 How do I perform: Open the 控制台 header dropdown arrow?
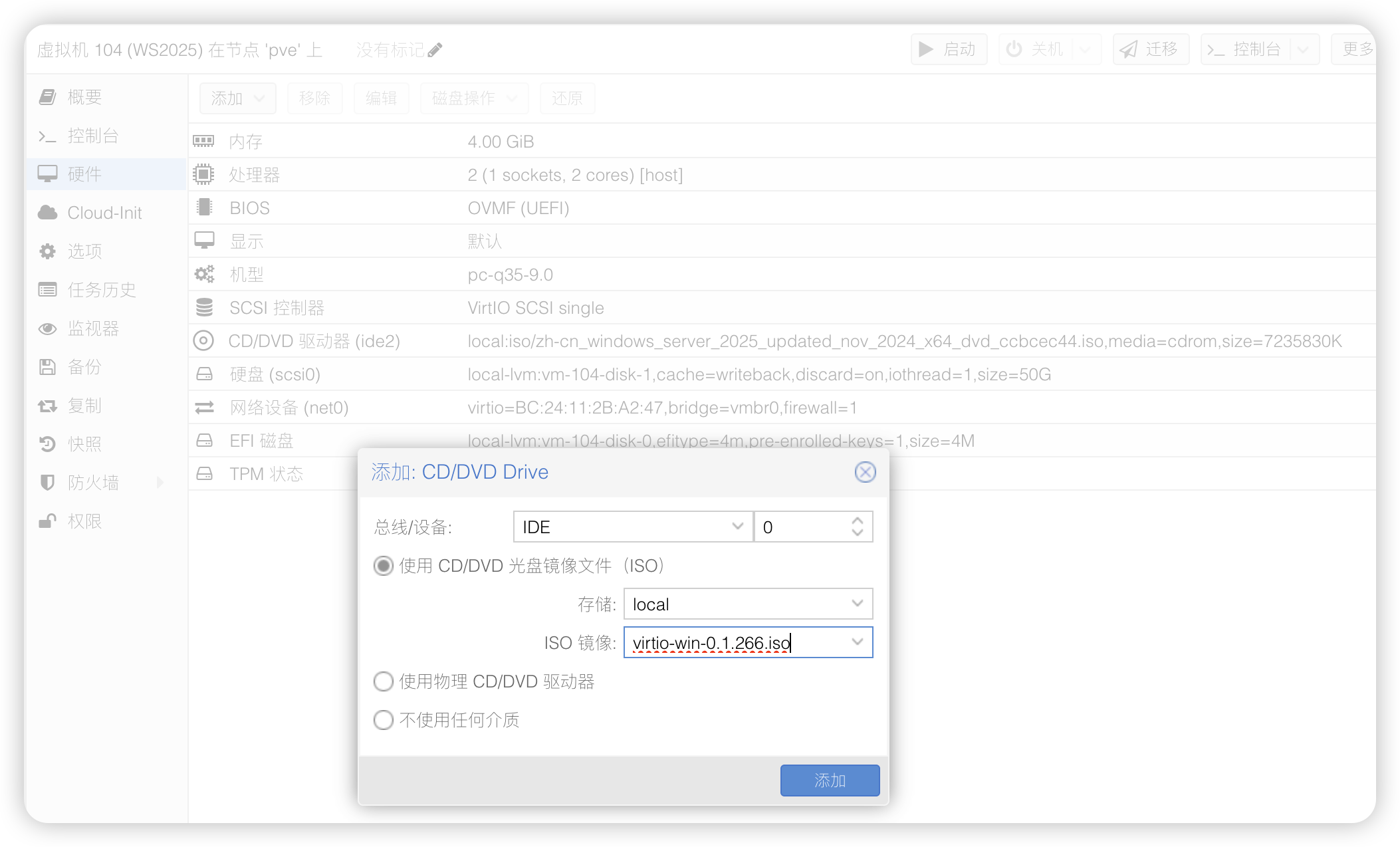tap(1303, 49)
